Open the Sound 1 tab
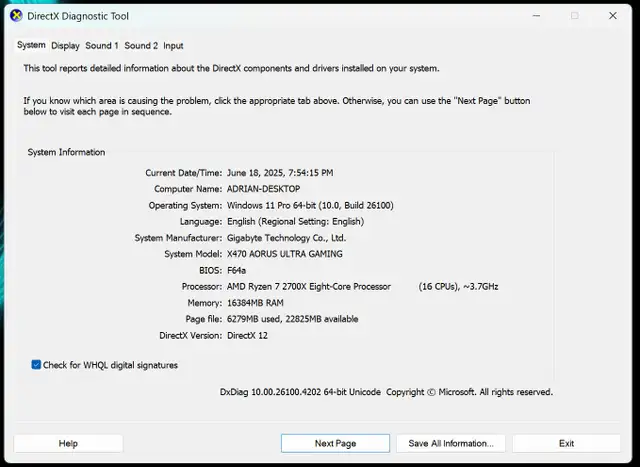The image size is (640, 467). click(102, 46)
